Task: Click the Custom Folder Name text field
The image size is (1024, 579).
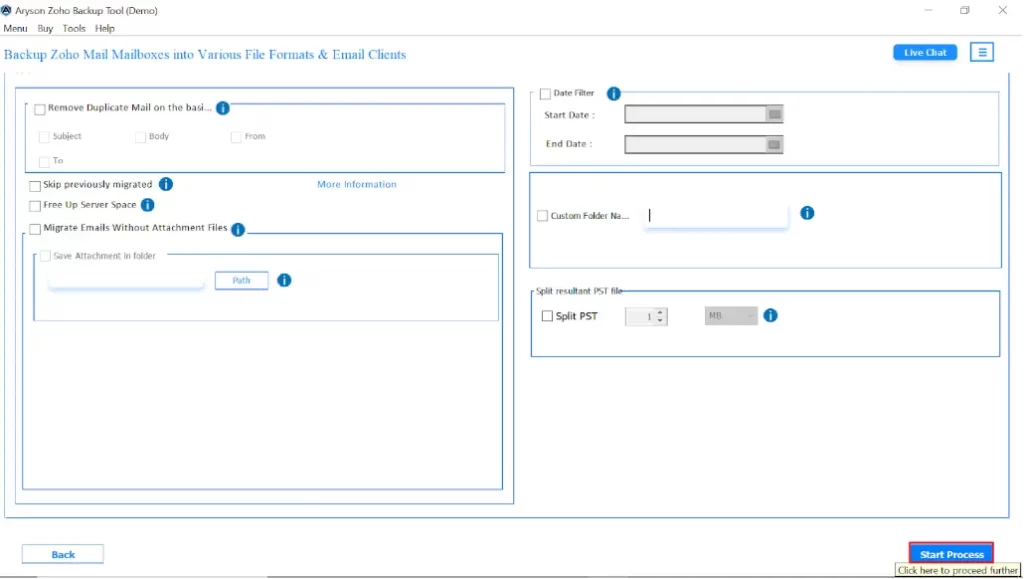Action: click(x=716, y=215)
